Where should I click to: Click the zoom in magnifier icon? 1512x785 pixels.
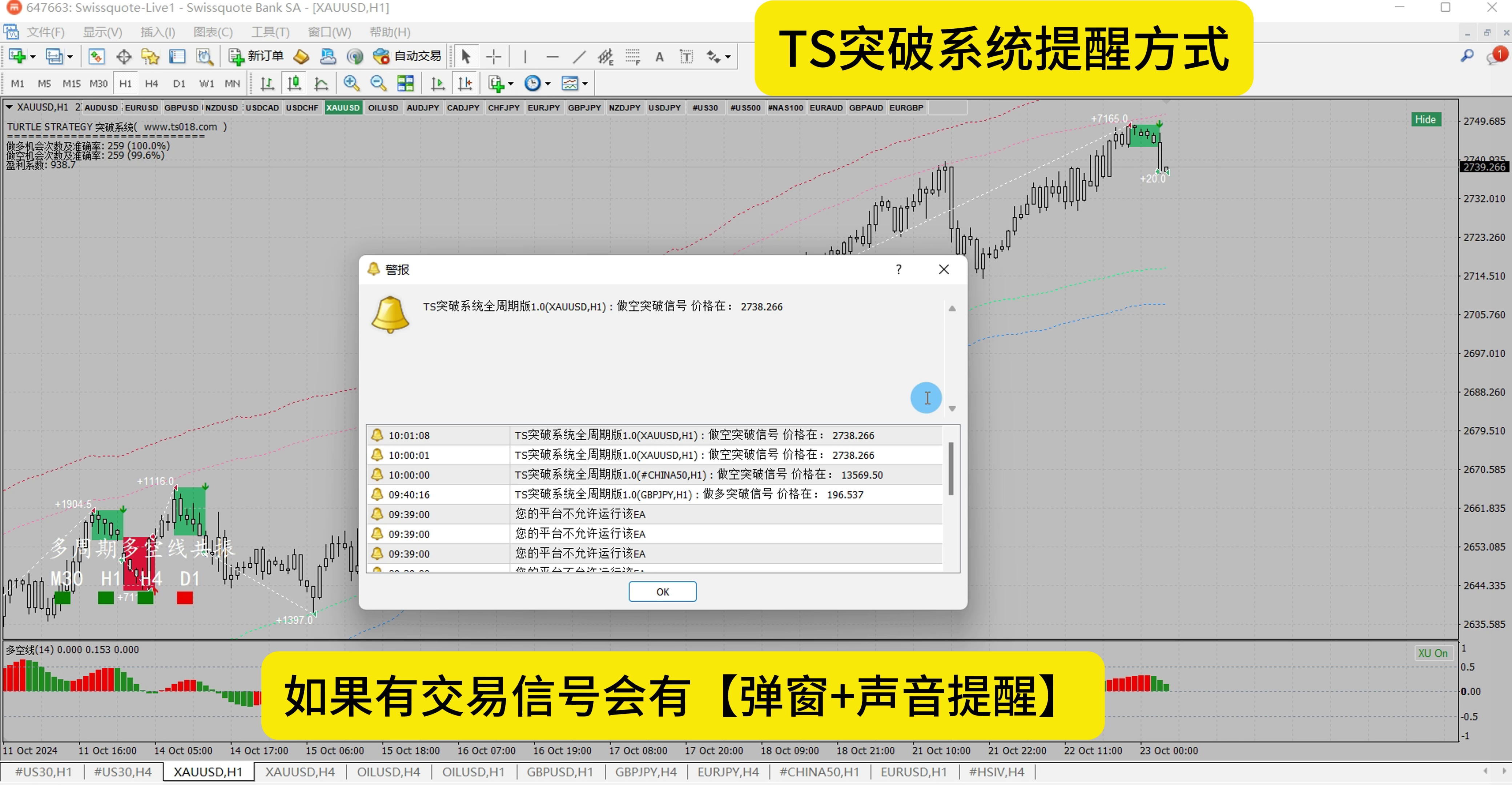pyautogui.click(x=351, y=83)
